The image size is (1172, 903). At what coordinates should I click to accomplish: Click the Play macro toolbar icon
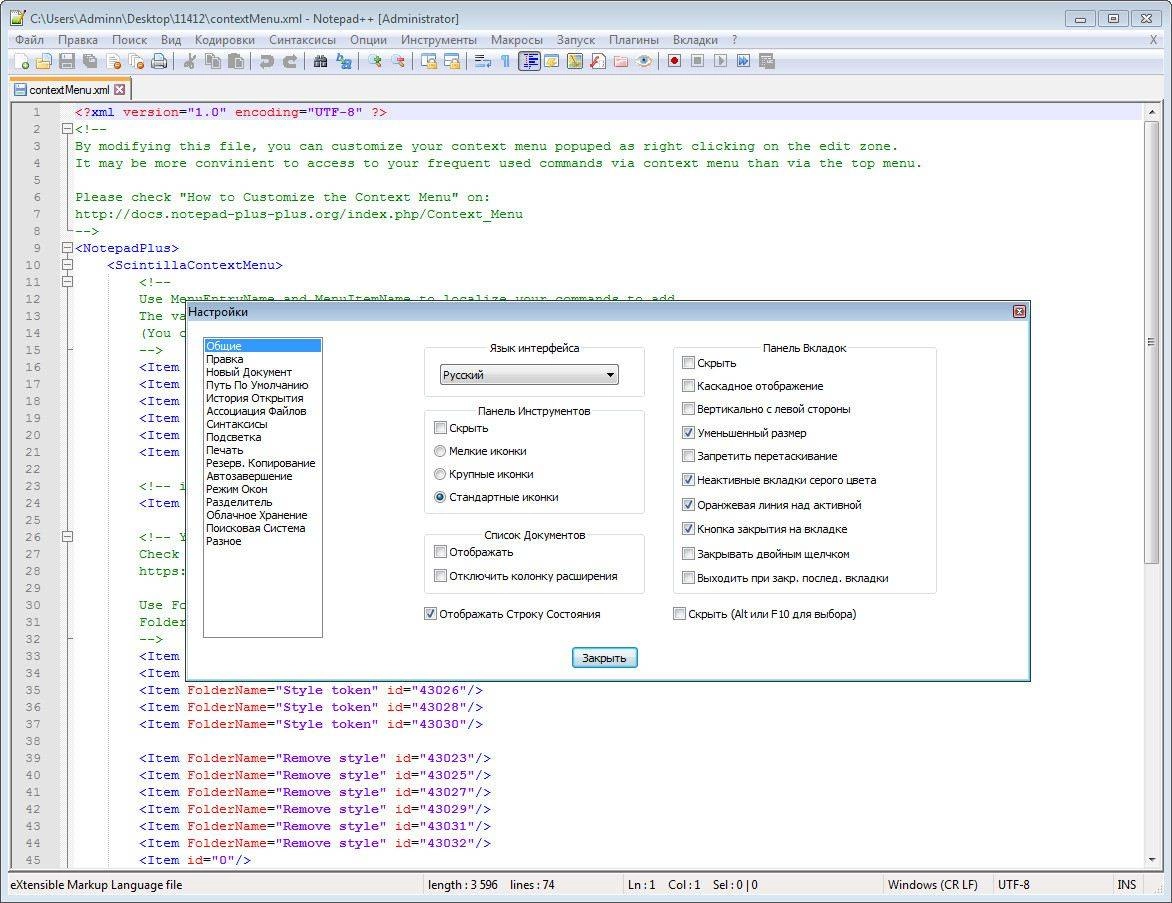[721, 61]
